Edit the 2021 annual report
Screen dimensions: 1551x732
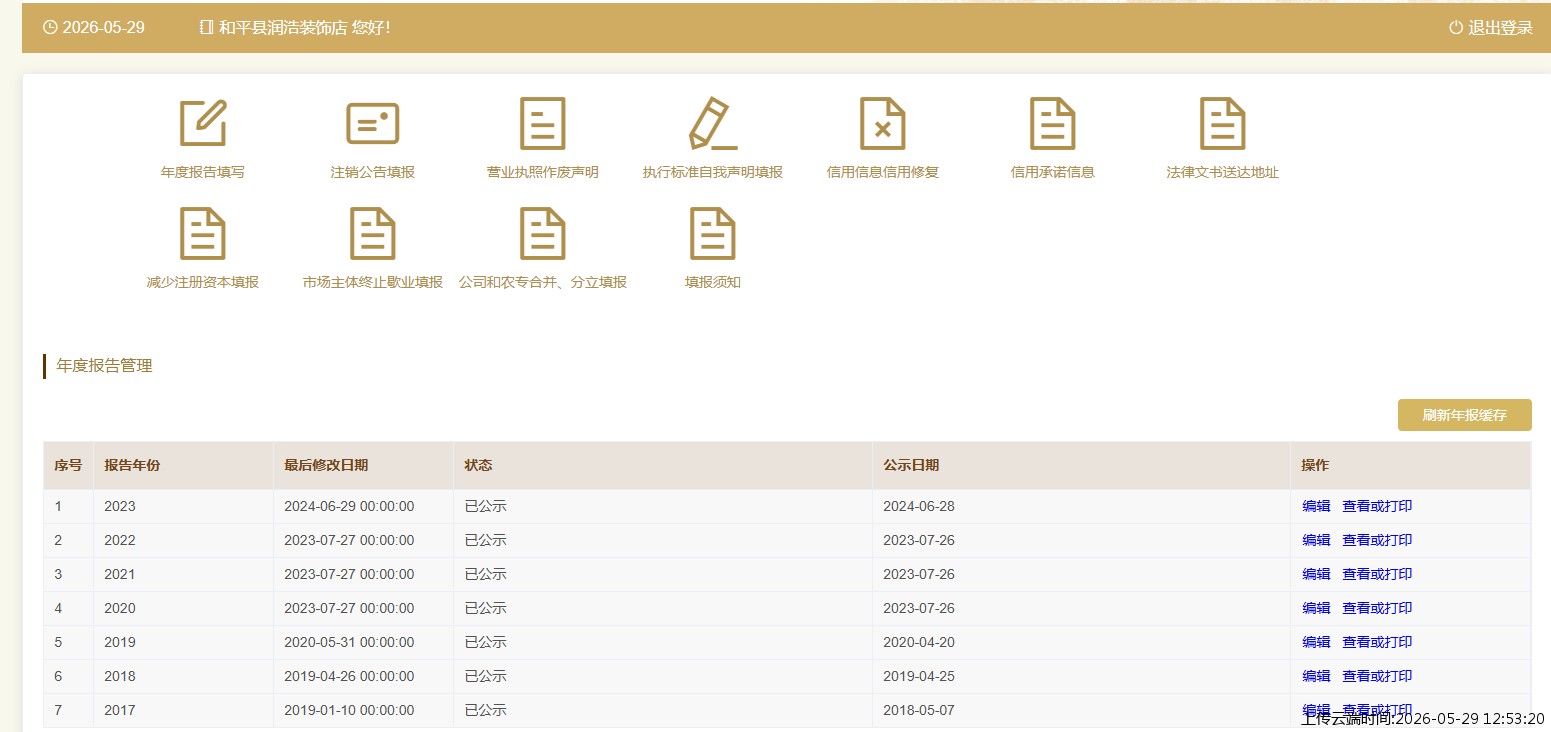(1316, 574)
